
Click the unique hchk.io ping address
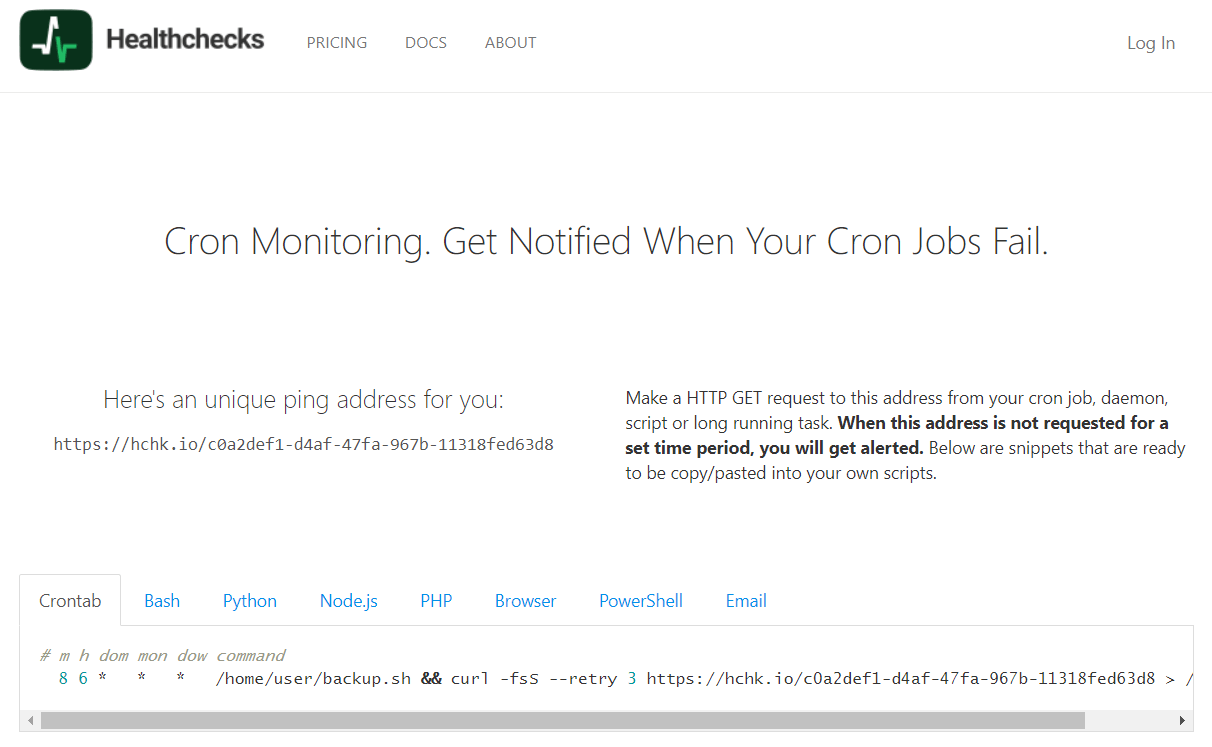304,444
